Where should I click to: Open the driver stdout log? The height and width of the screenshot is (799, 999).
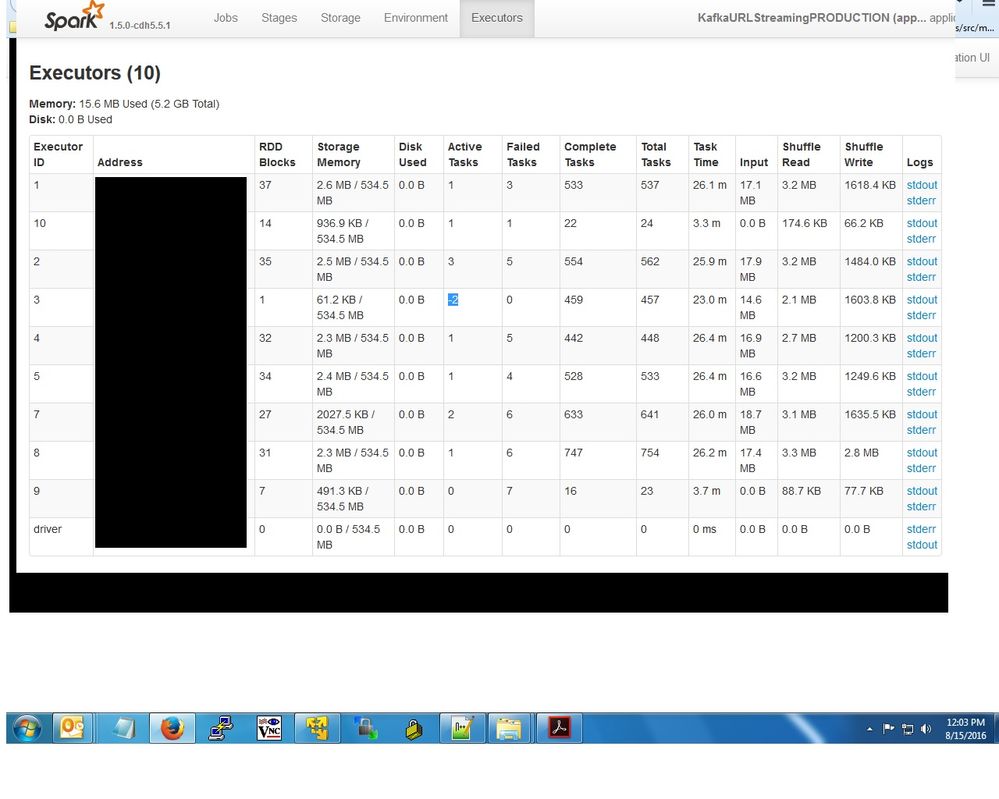[921, 545]
